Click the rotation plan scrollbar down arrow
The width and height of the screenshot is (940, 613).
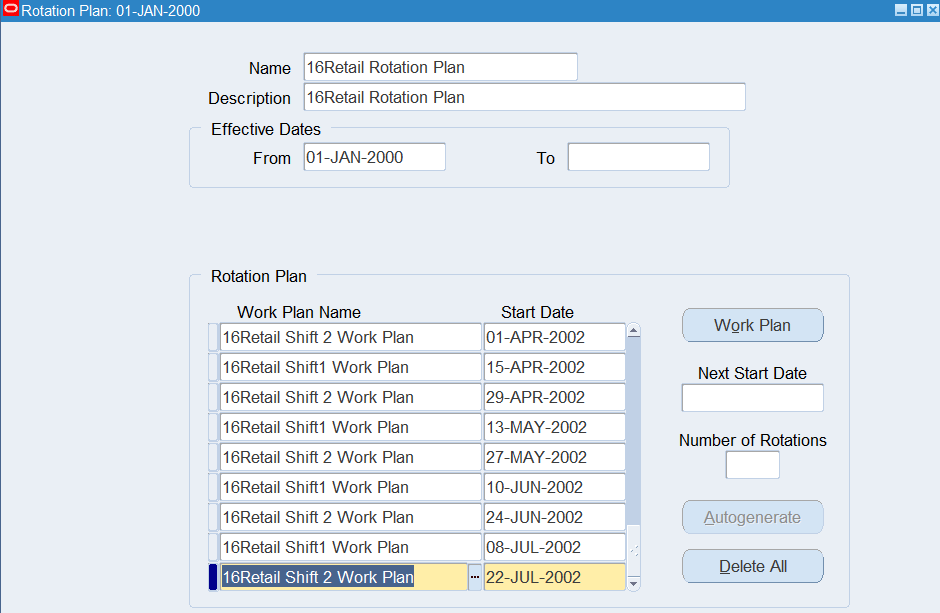633,583
